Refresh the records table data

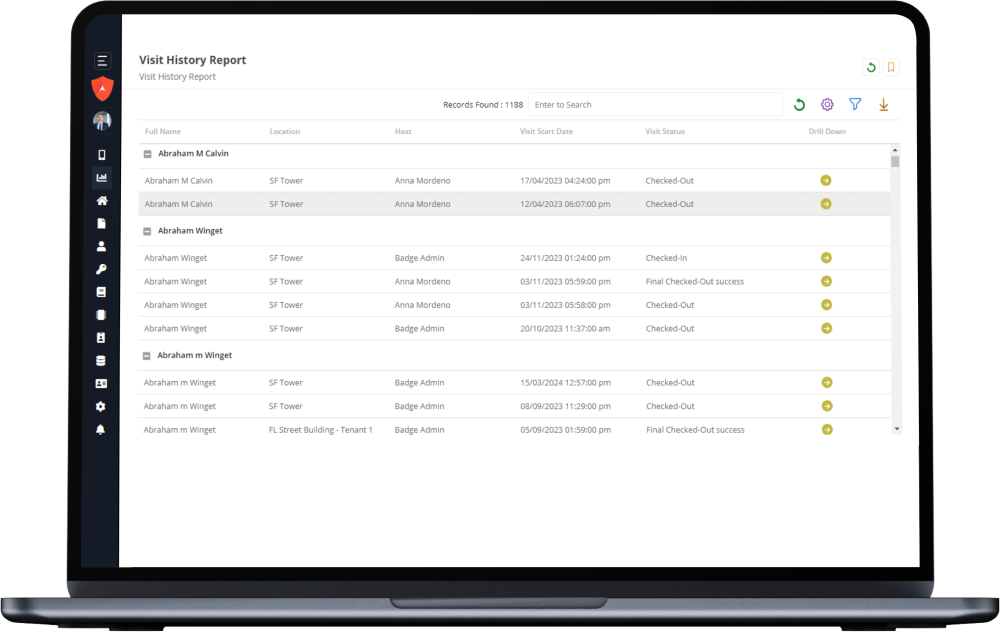coord(799,104)
